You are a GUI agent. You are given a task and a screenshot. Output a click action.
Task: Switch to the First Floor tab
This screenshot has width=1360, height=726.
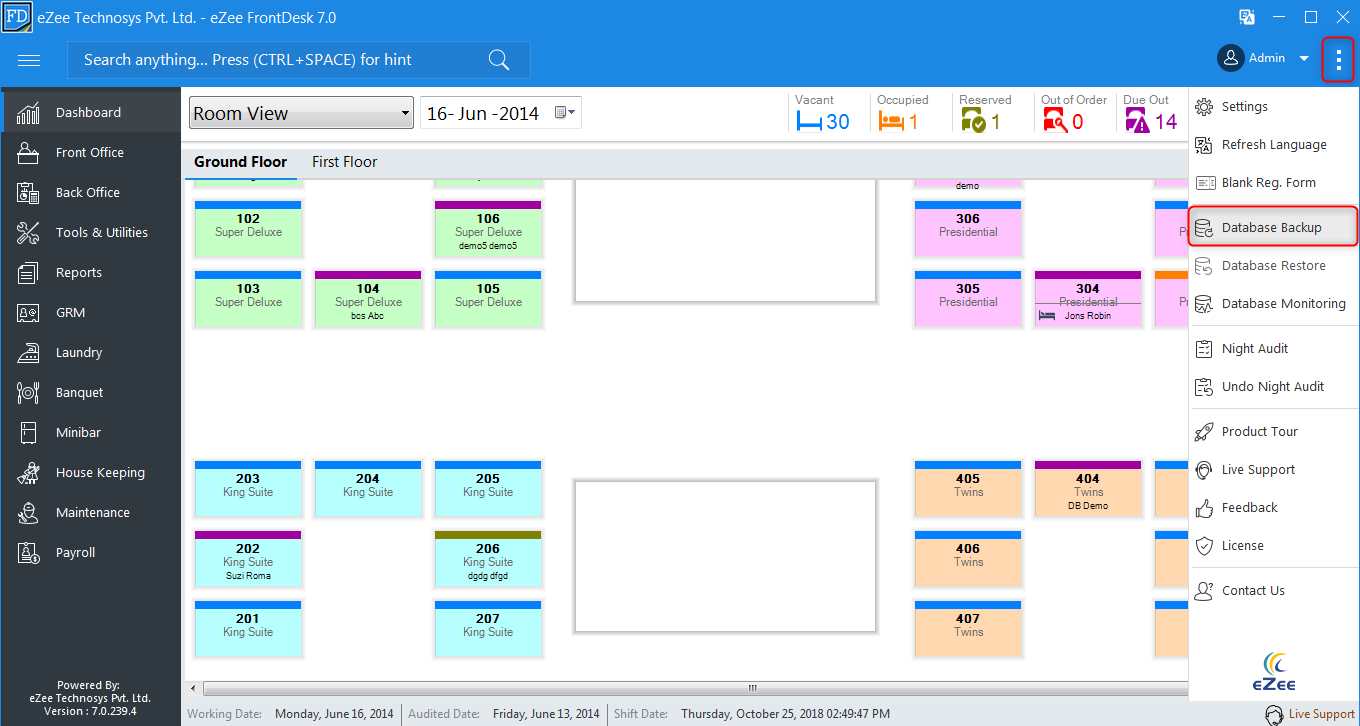pyautogui.click(x=344, y=162)
